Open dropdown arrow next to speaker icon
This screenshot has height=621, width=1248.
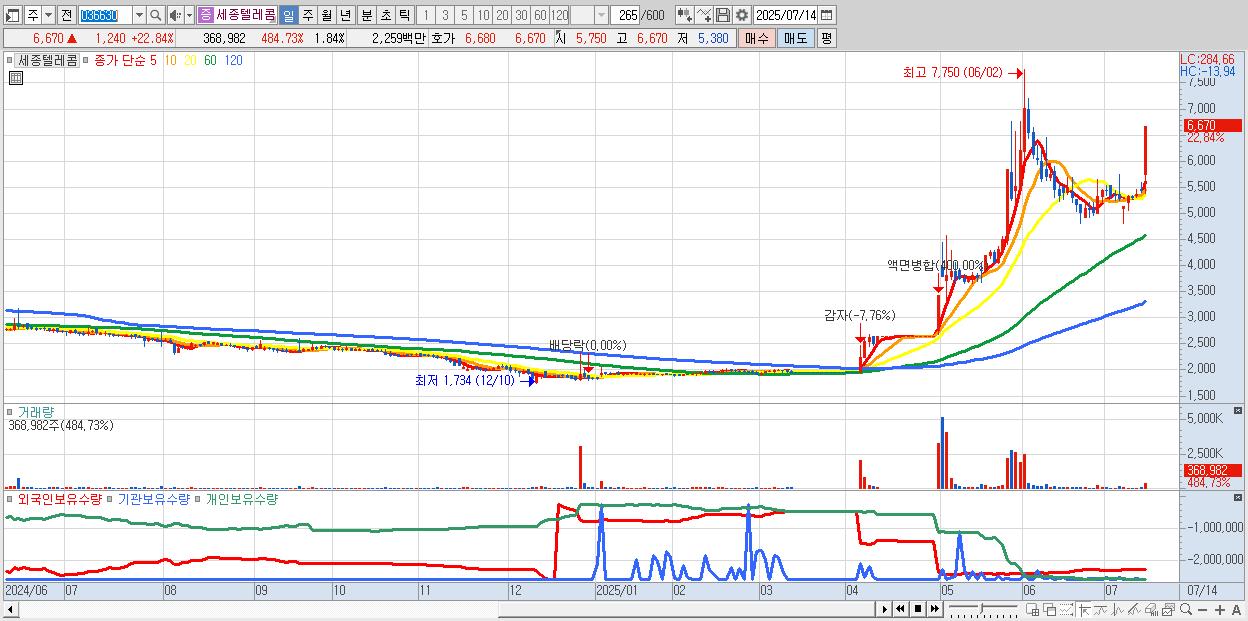pos(189,15)
